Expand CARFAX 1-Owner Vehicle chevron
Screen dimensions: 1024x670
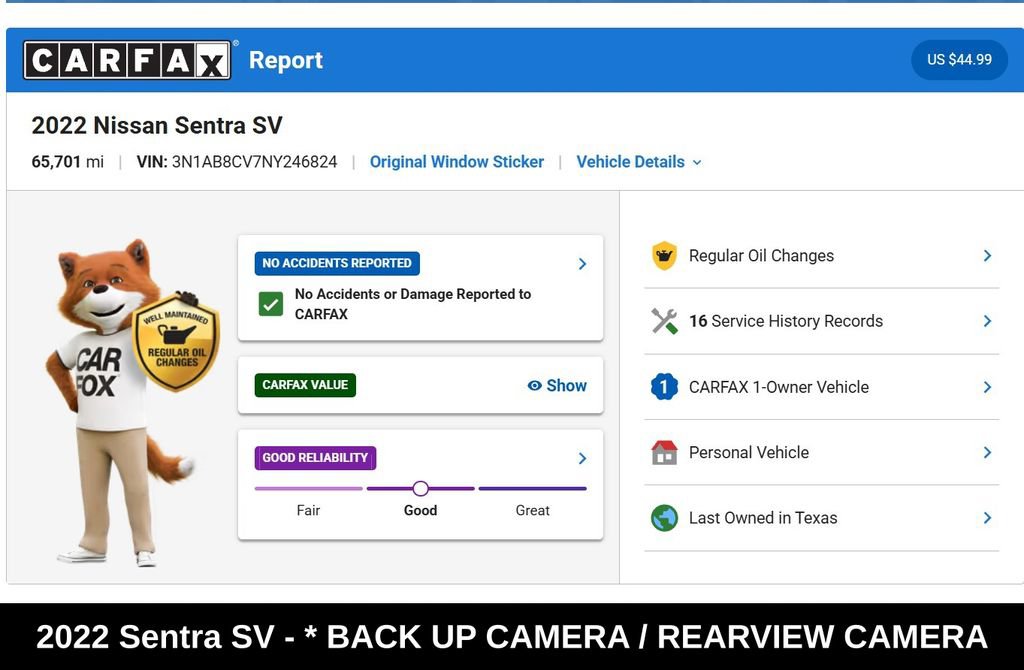(987, 387)
